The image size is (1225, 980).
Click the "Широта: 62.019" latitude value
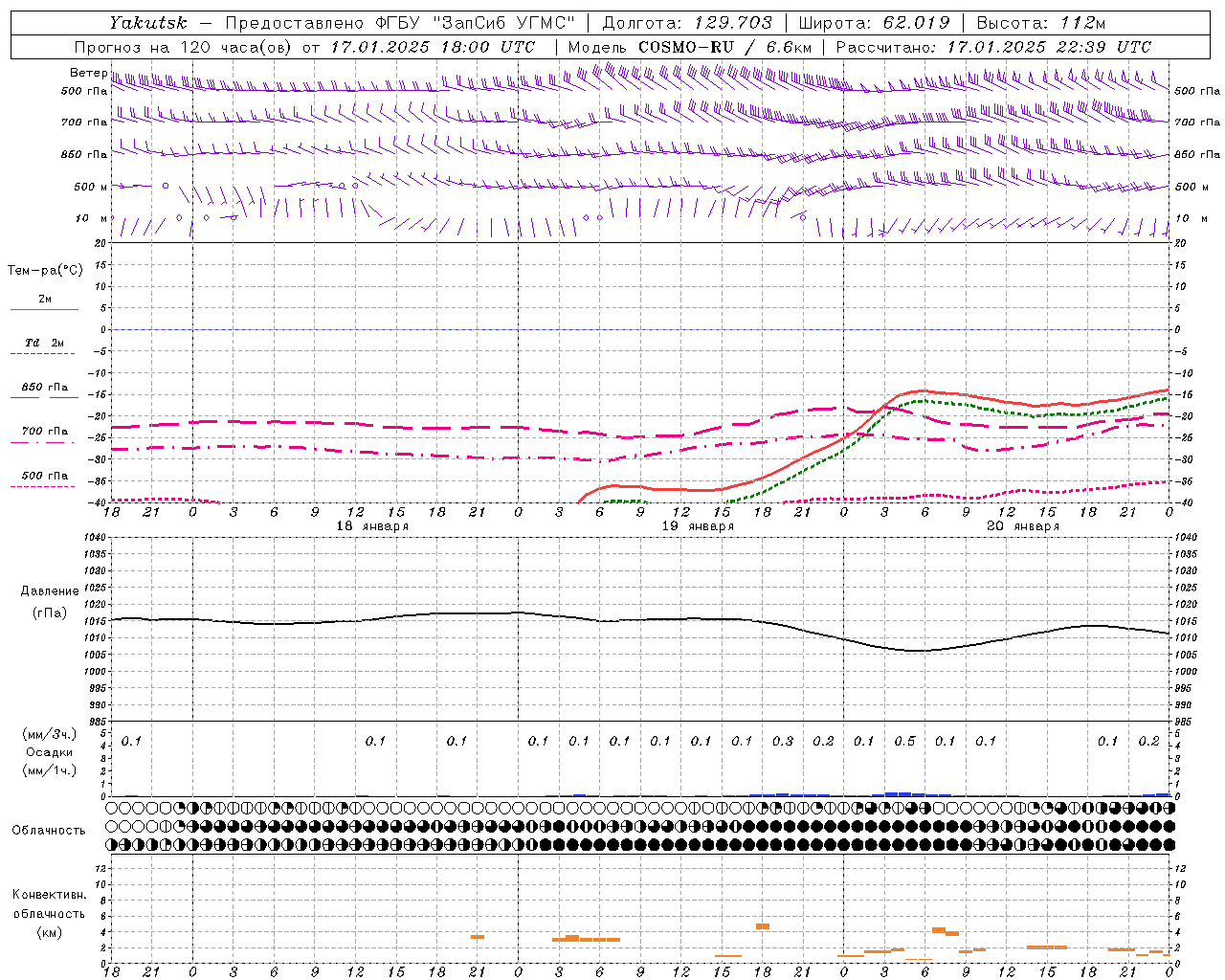click(x=874, y=23)
